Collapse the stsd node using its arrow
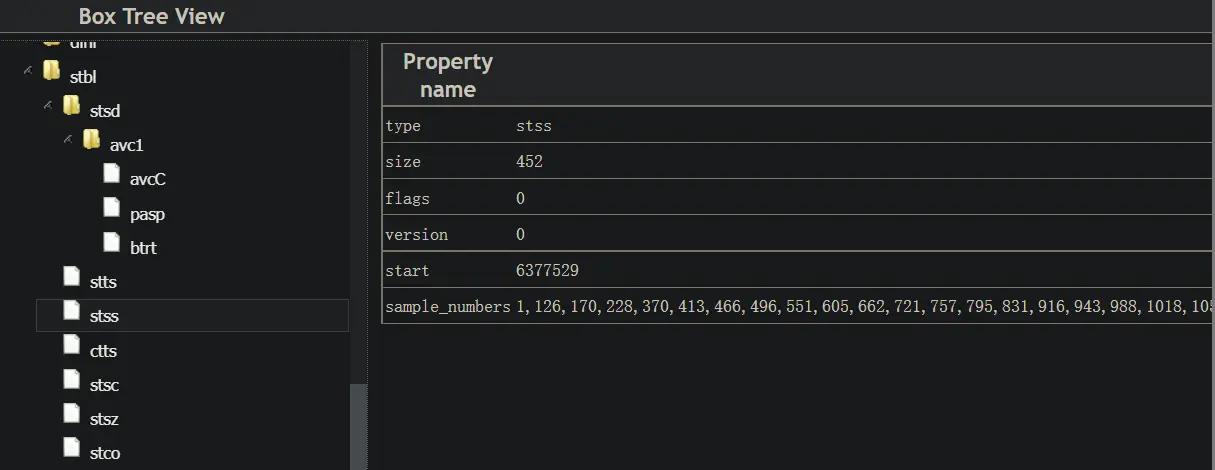1215x470 pixels. coord(48,105)
